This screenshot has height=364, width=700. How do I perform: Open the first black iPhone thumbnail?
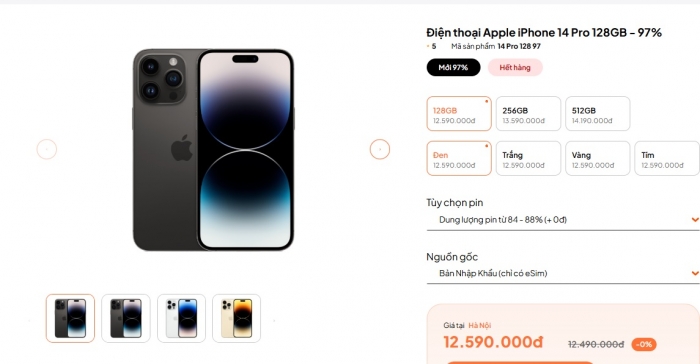coord(70,318)
